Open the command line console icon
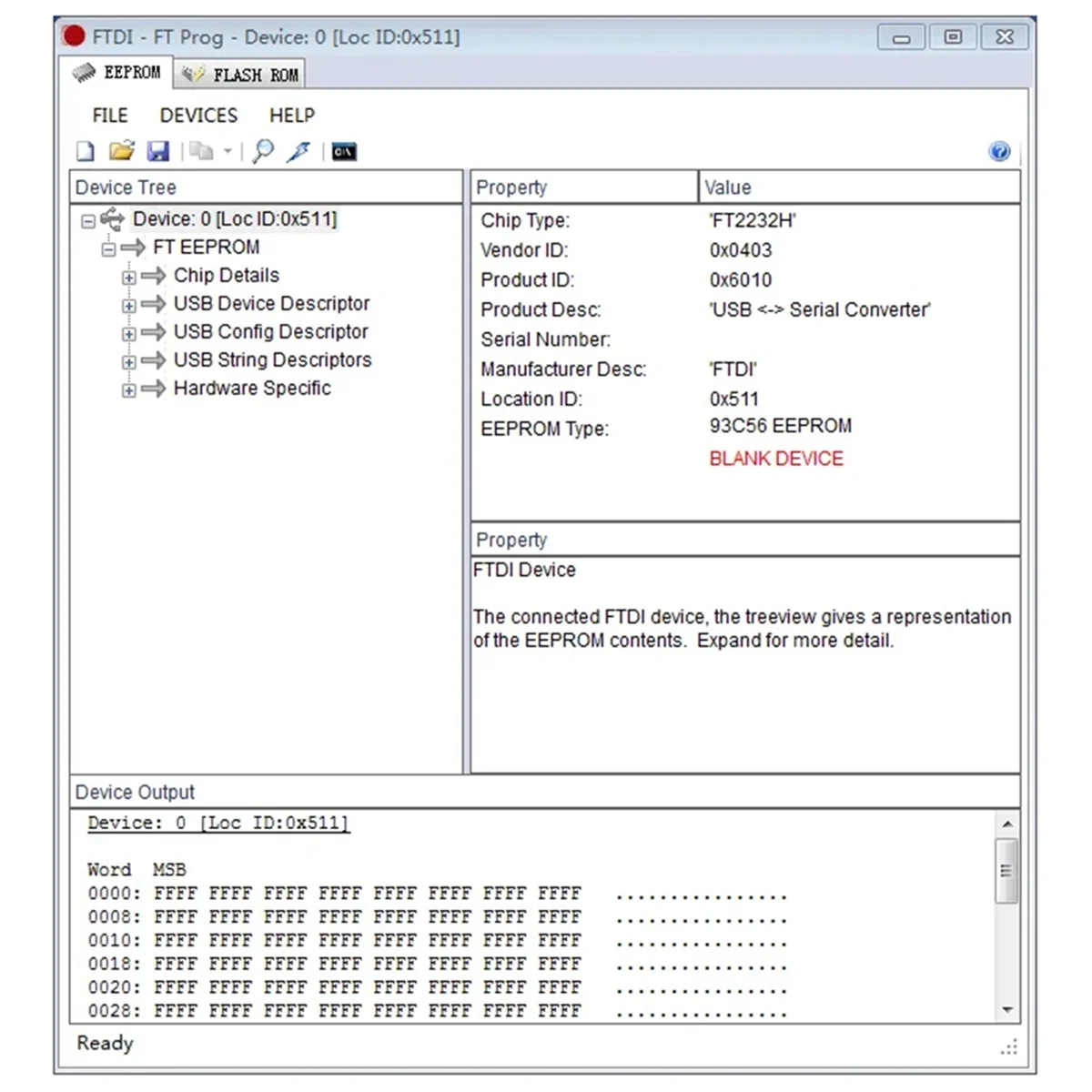 click(x=344, y=152)
